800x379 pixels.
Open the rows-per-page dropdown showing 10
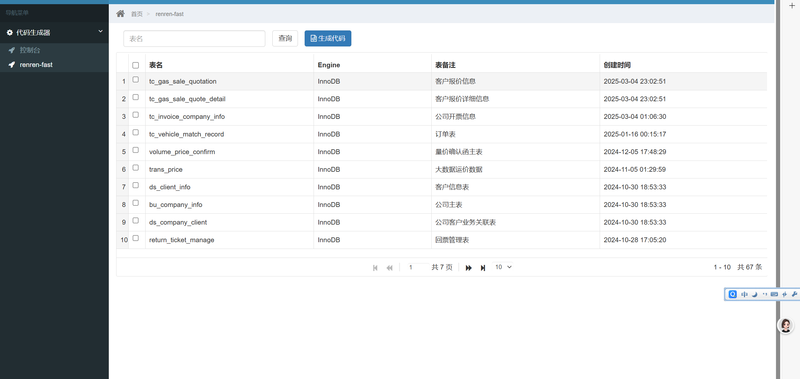coord(503,267)
